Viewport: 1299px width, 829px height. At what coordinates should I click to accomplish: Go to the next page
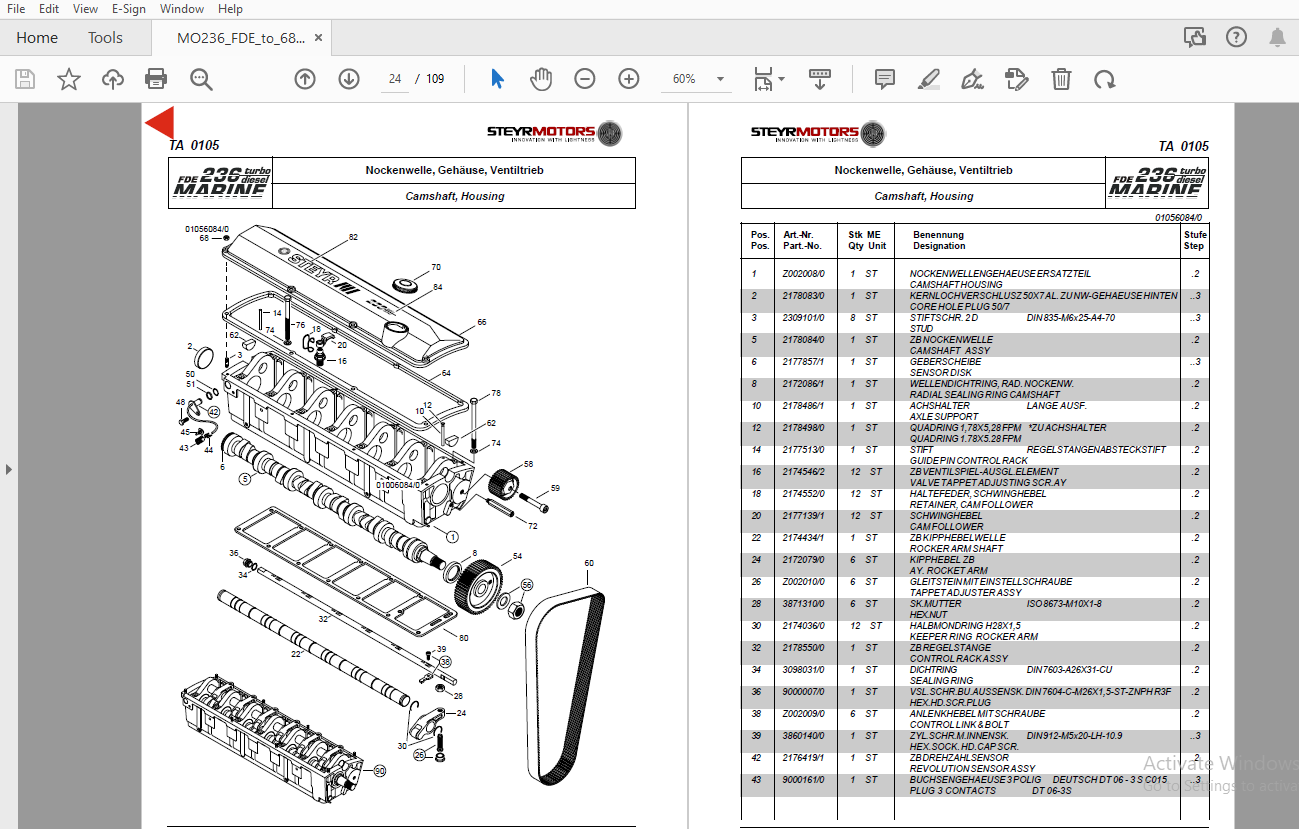349,79
